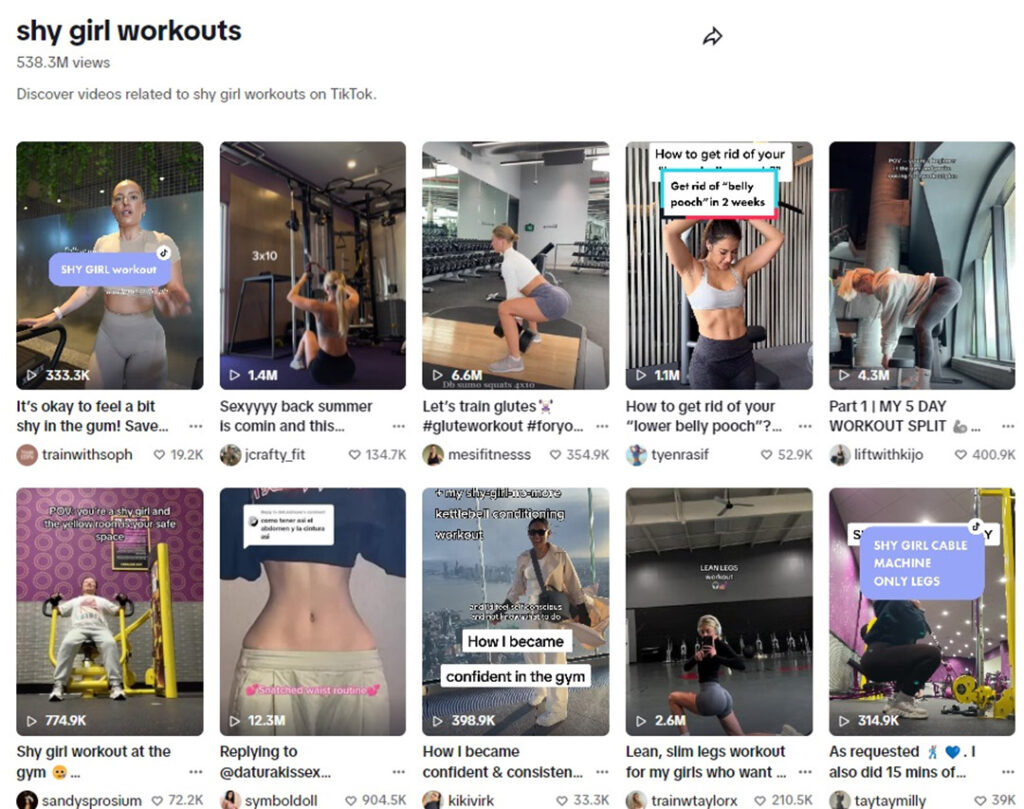Screen dimensions: 1024x809
Task: Like liftwithkijo's video with the heart icon
Action: (x=961, y=454)
